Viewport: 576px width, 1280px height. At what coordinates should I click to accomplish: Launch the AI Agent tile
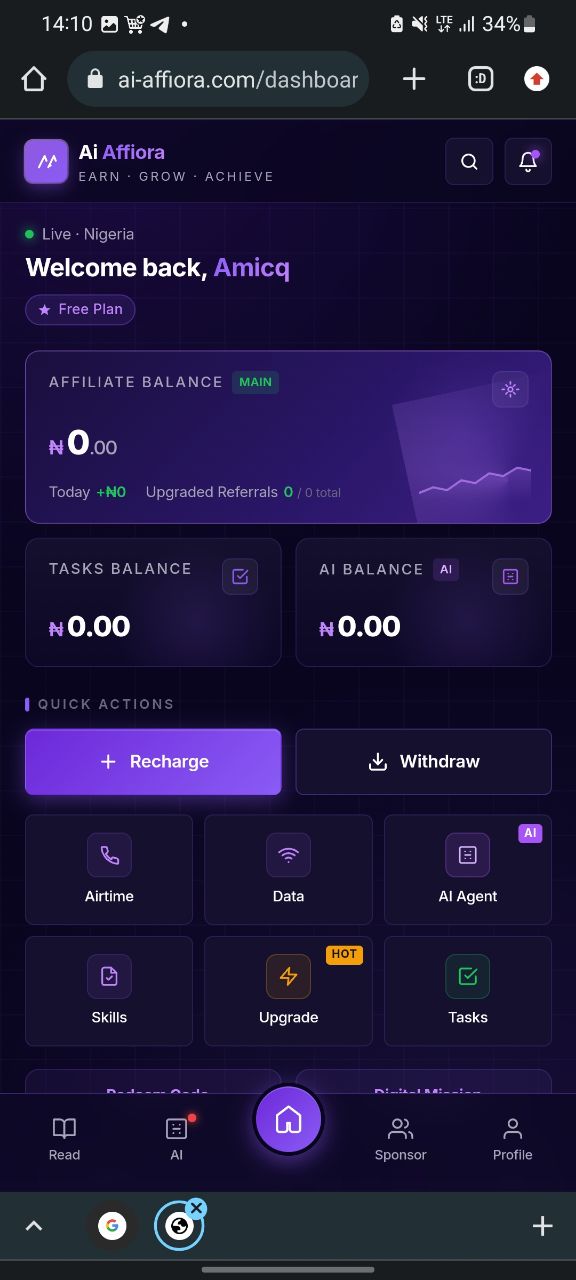point(468,869)
